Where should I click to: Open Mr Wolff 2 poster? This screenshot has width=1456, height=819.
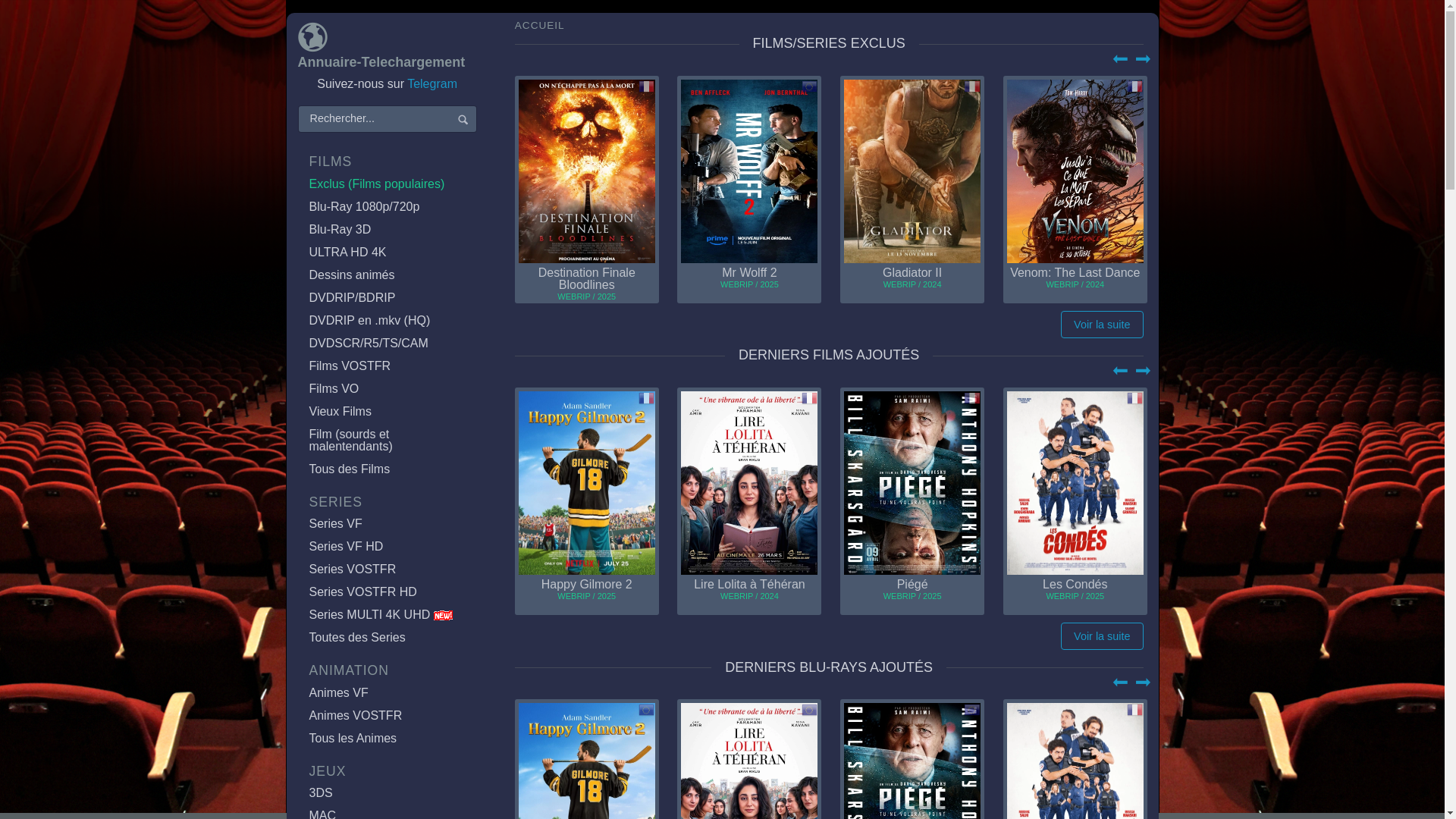(749, 171)
